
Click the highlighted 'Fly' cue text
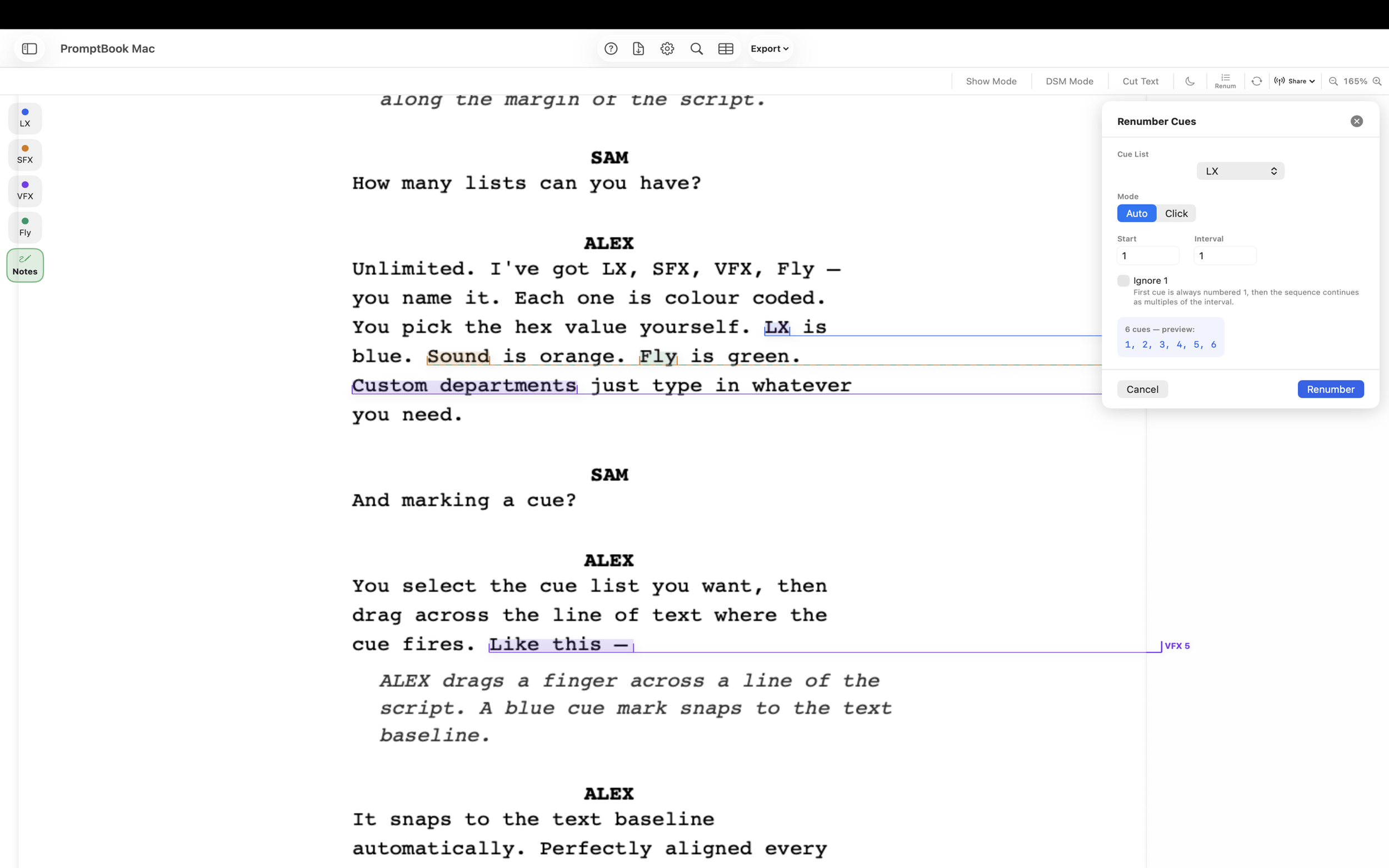tap(658, 357)
